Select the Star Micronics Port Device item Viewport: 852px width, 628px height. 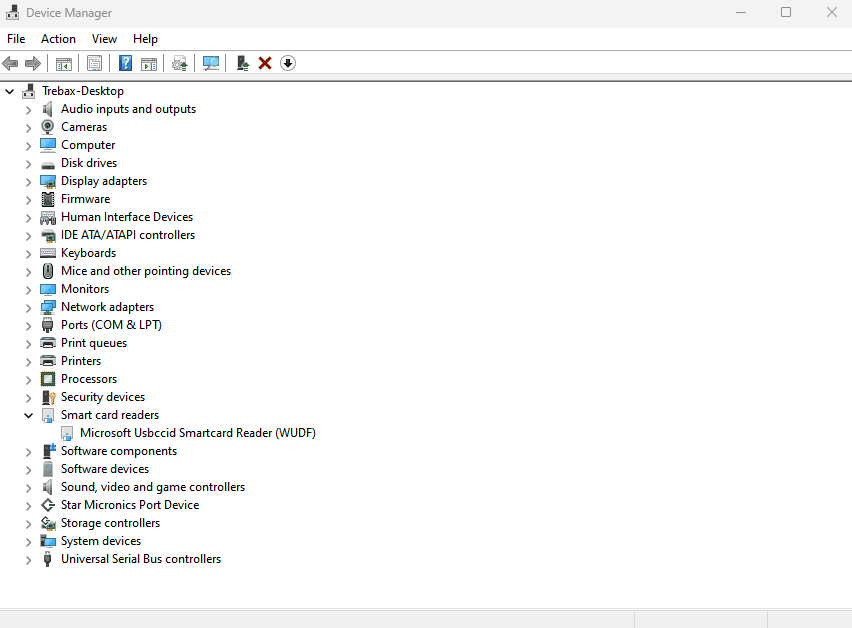pos(129,505)
